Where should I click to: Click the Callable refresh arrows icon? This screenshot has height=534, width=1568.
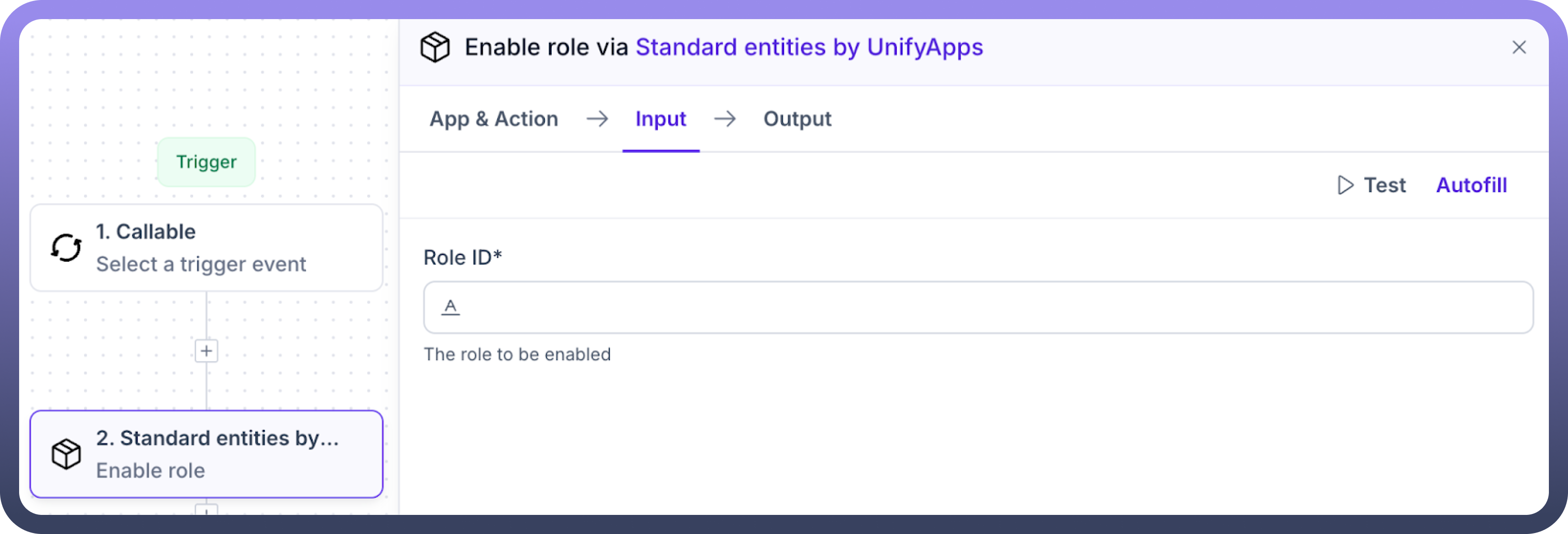66,247
